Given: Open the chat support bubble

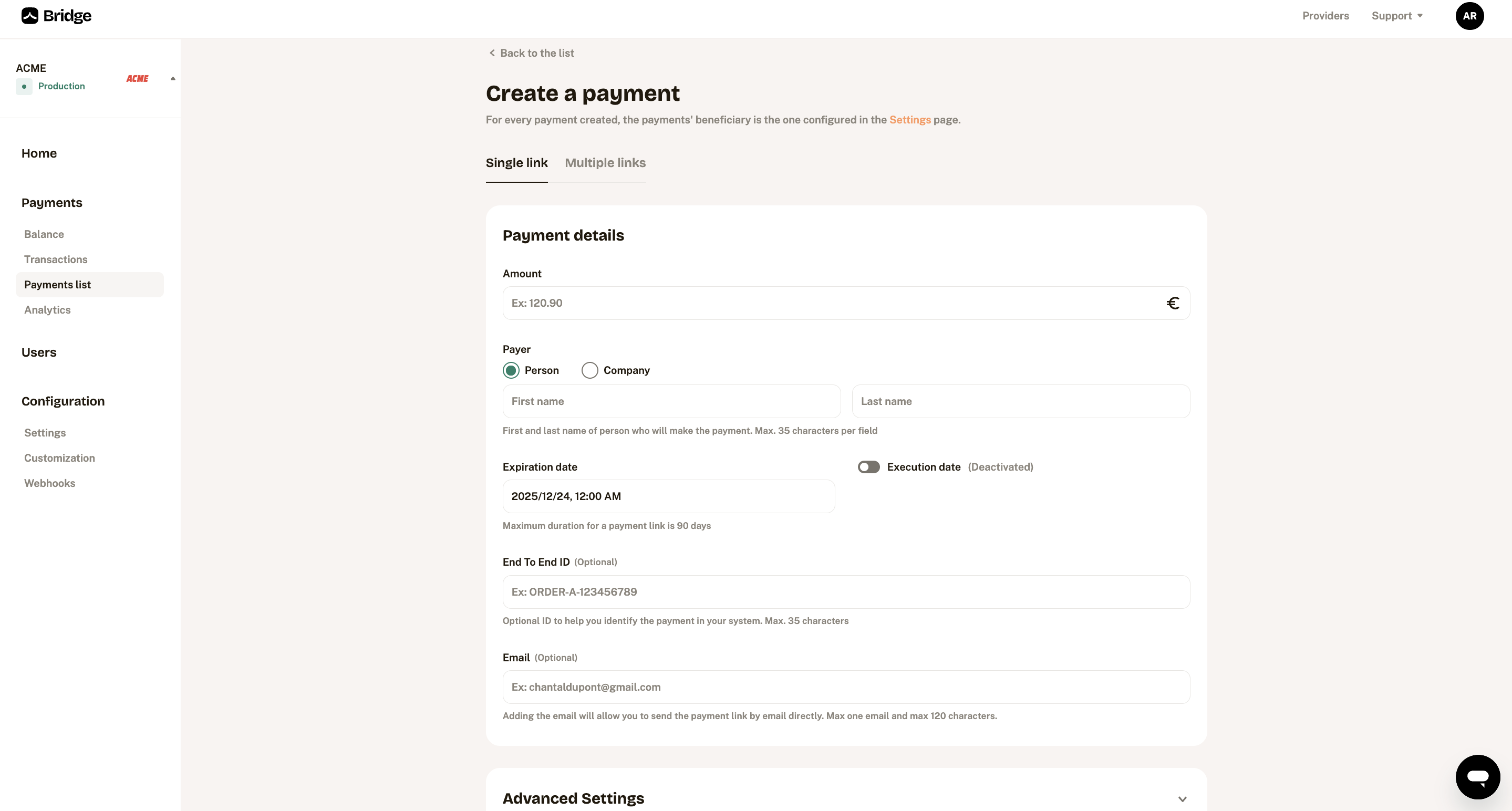Looking at the screenshot, I should coord(1478,776).
